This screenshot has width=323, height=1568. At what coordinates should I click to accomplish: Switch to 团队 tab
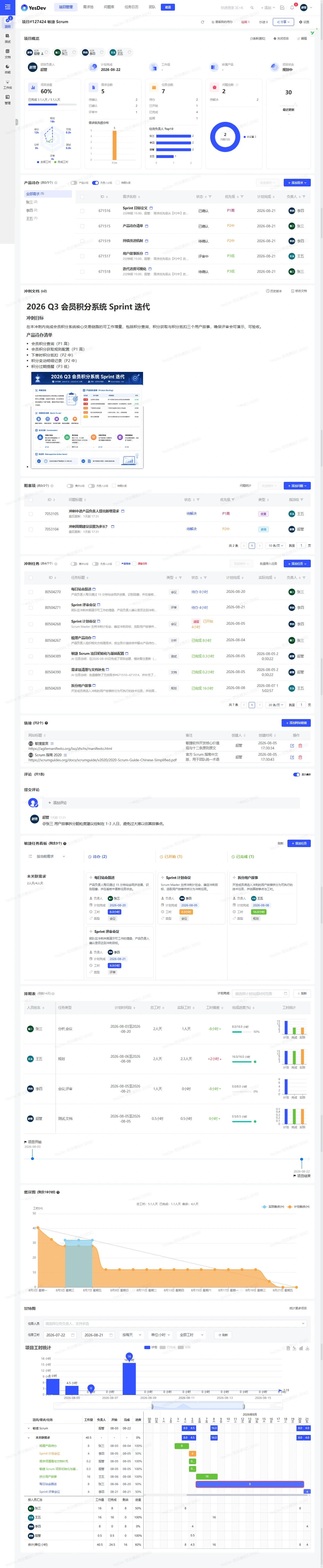152,7
